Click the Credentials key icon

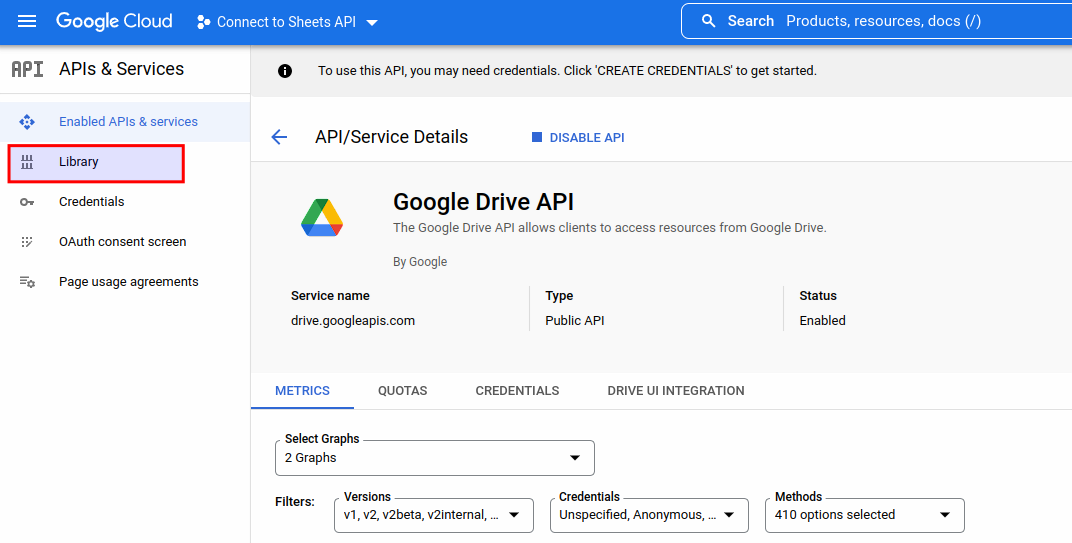pyautogui.click(x=27, y=202)
